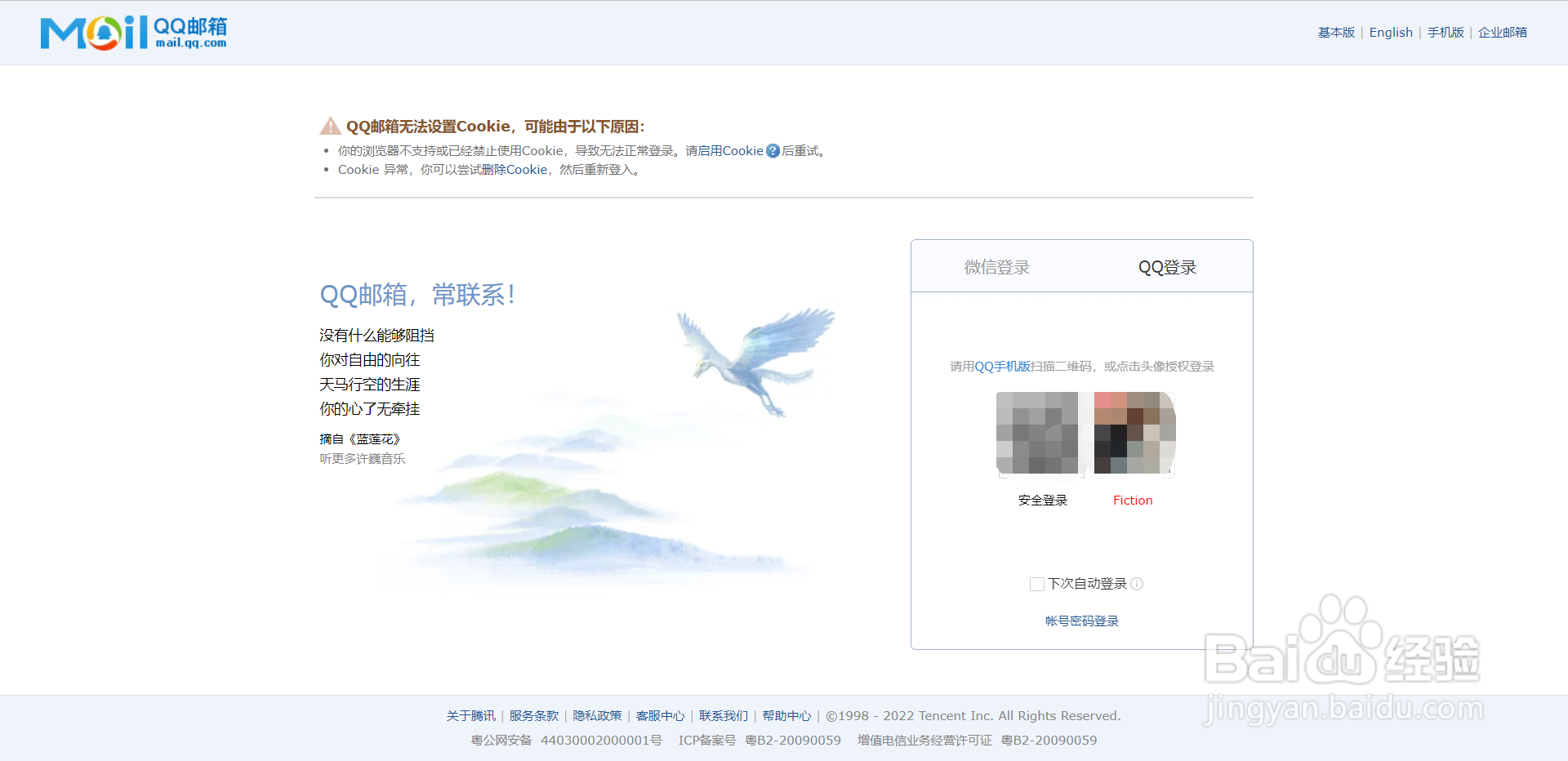Image resolution: width=1568 pixels, height=761 pixels.
Task: Toggle the 下次自动登录 checkbox
Action: [1037, 584]
